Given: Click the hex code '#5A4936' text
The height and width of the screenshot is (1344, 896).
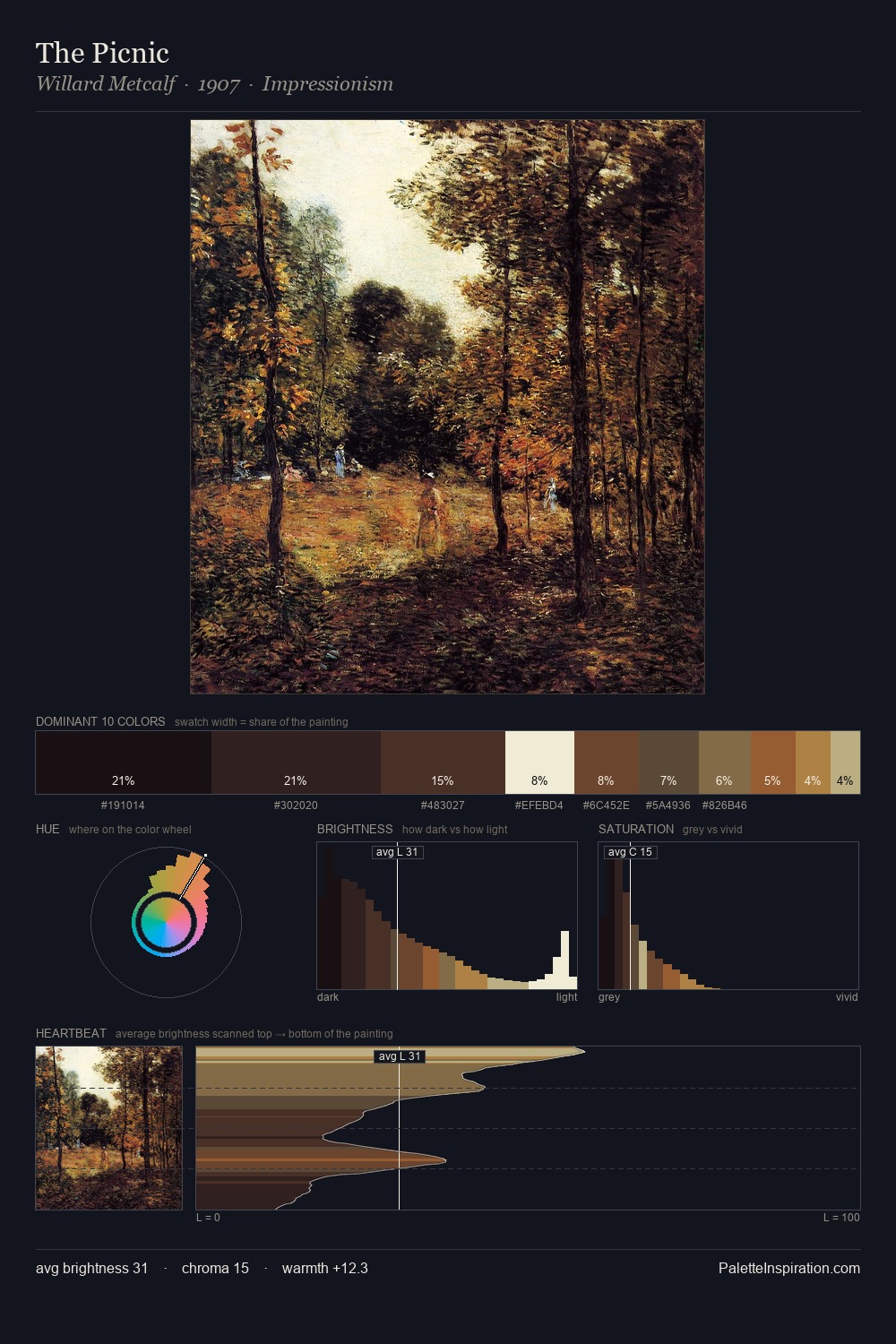Looking at the screenshot, I should 668,806.
